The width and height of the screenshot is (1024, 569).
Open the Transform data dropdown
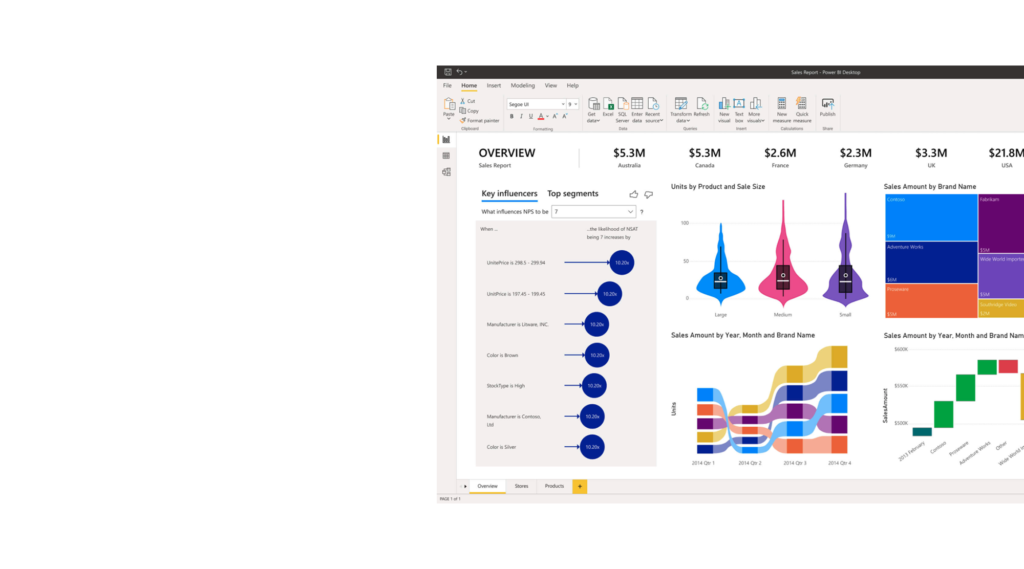pos(680,110)
